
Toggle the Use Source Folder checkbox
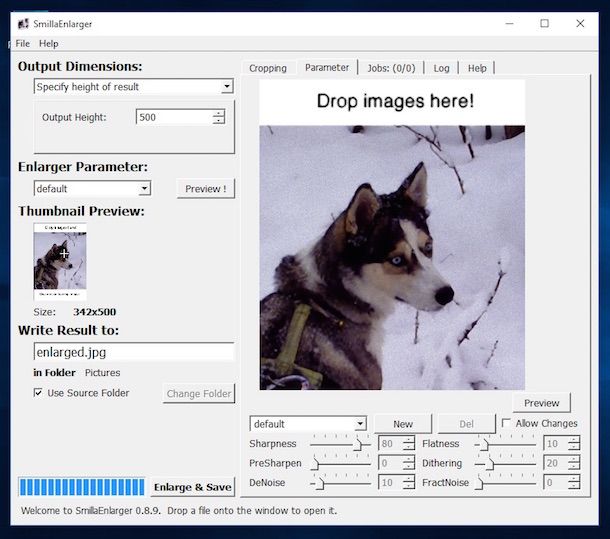pos(38,393)
